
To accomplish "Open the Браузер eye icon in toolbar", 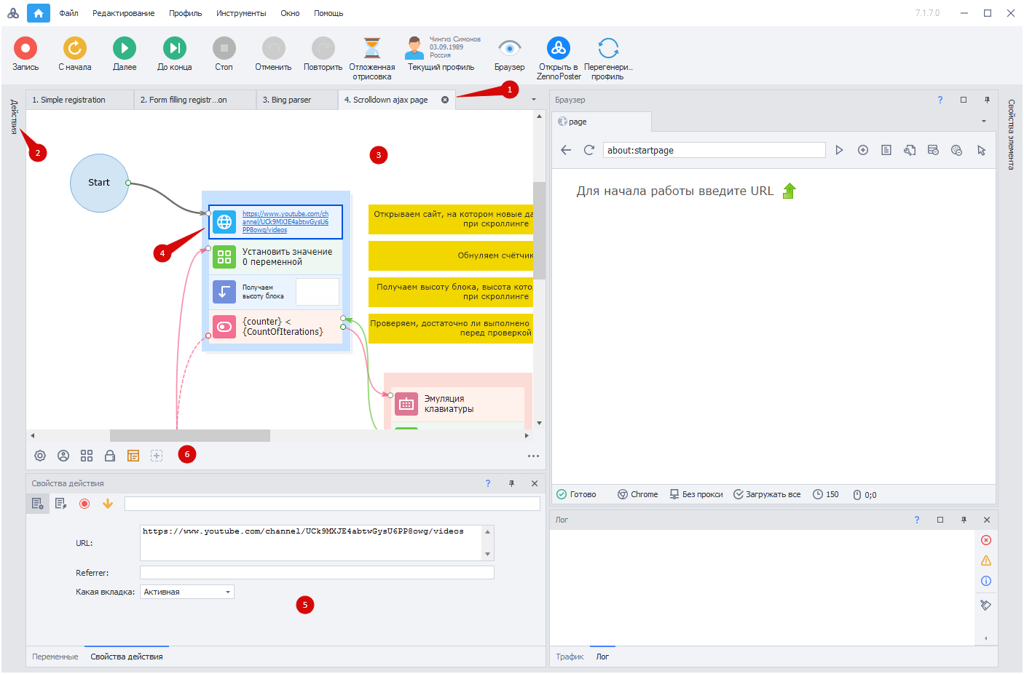I will point(510,48).
